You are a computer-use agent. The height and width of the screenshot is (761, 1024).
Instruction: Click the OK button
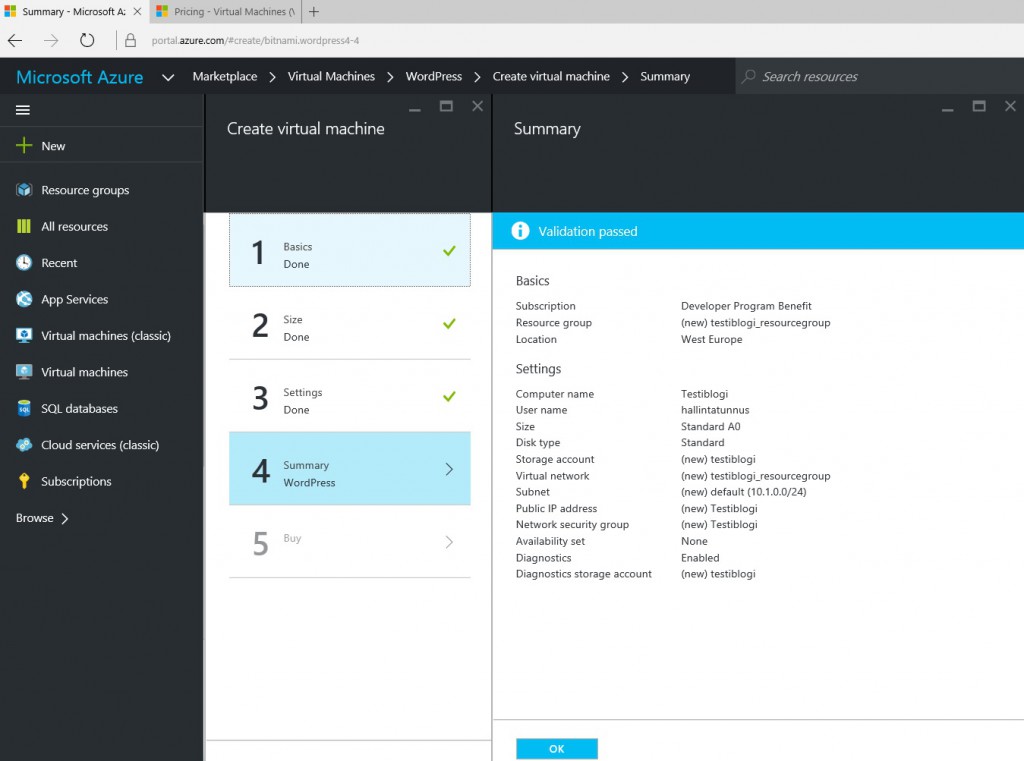(x=556, y=749)
